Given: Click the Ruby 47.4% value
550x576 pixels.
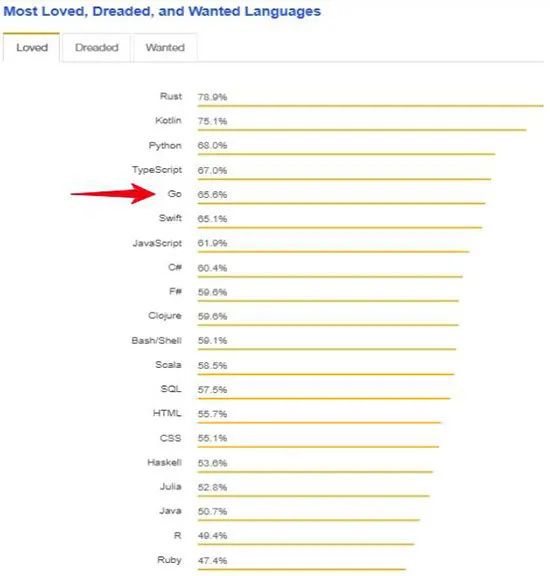Looking at the screenshot, I should (x=212, y=561).
